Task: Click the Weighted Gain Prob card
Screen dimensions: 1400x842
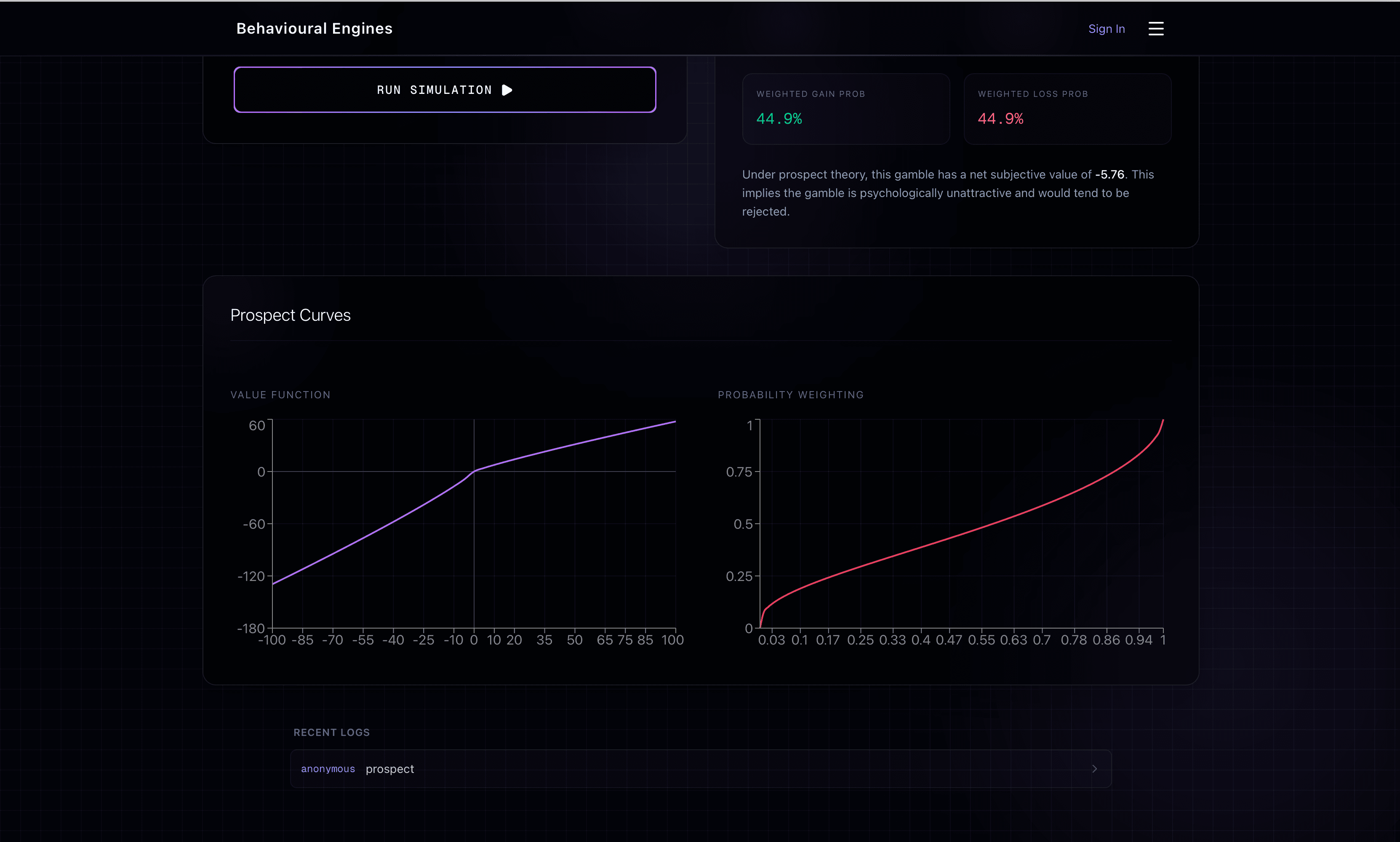Action: (845, 108)
